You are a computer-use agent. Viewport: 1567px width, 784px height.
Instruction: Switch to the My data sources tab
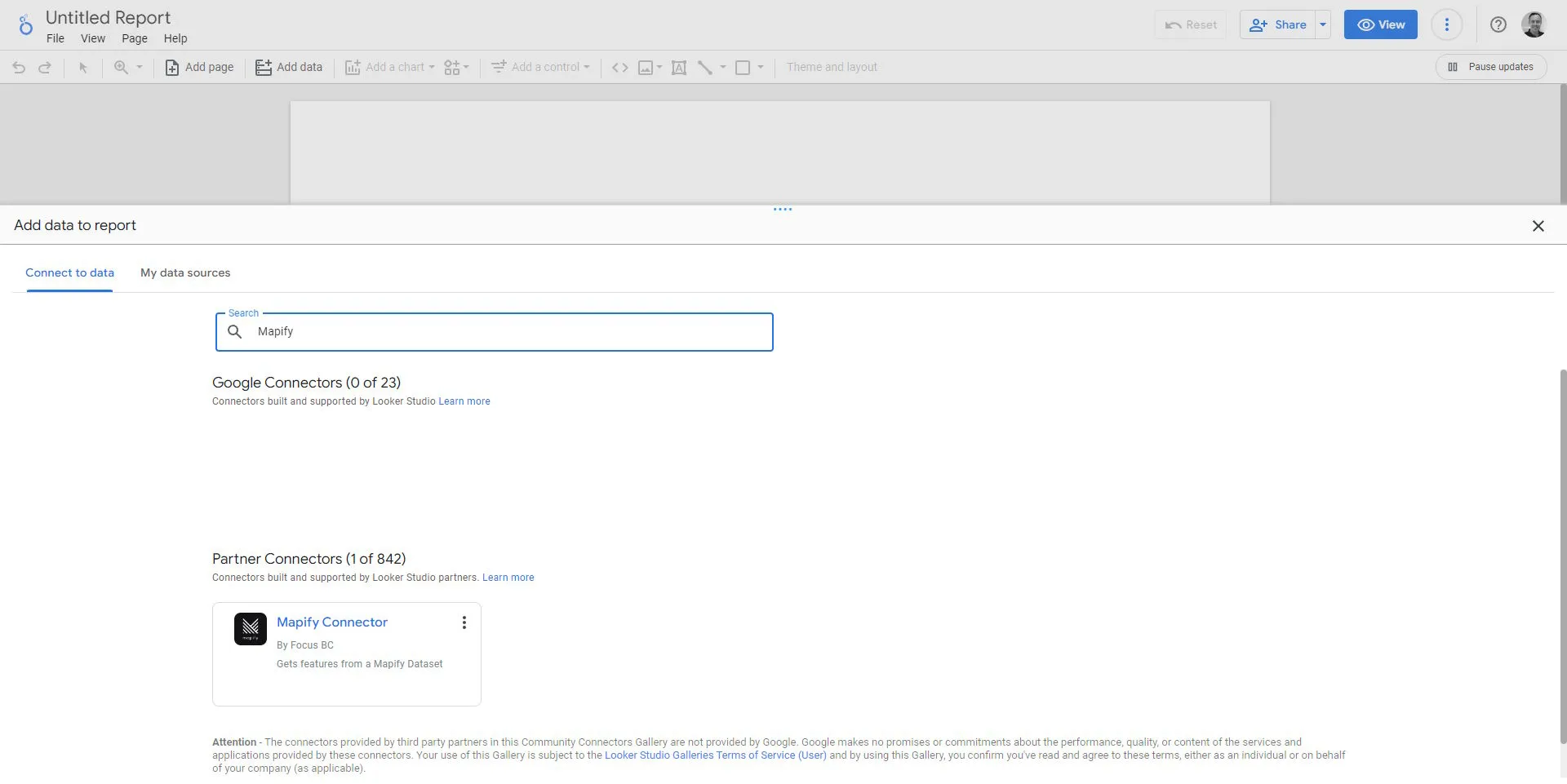tap(185, 272)
